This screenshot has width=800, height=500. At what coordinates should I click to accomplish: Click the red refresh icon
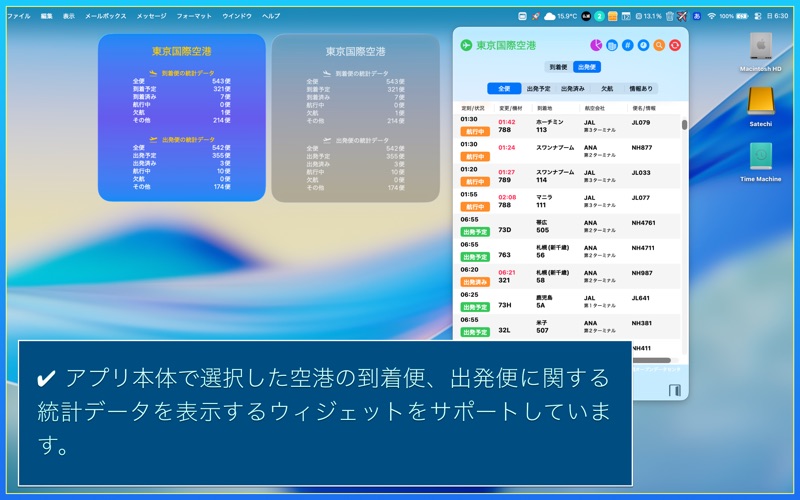pos(675,45)
